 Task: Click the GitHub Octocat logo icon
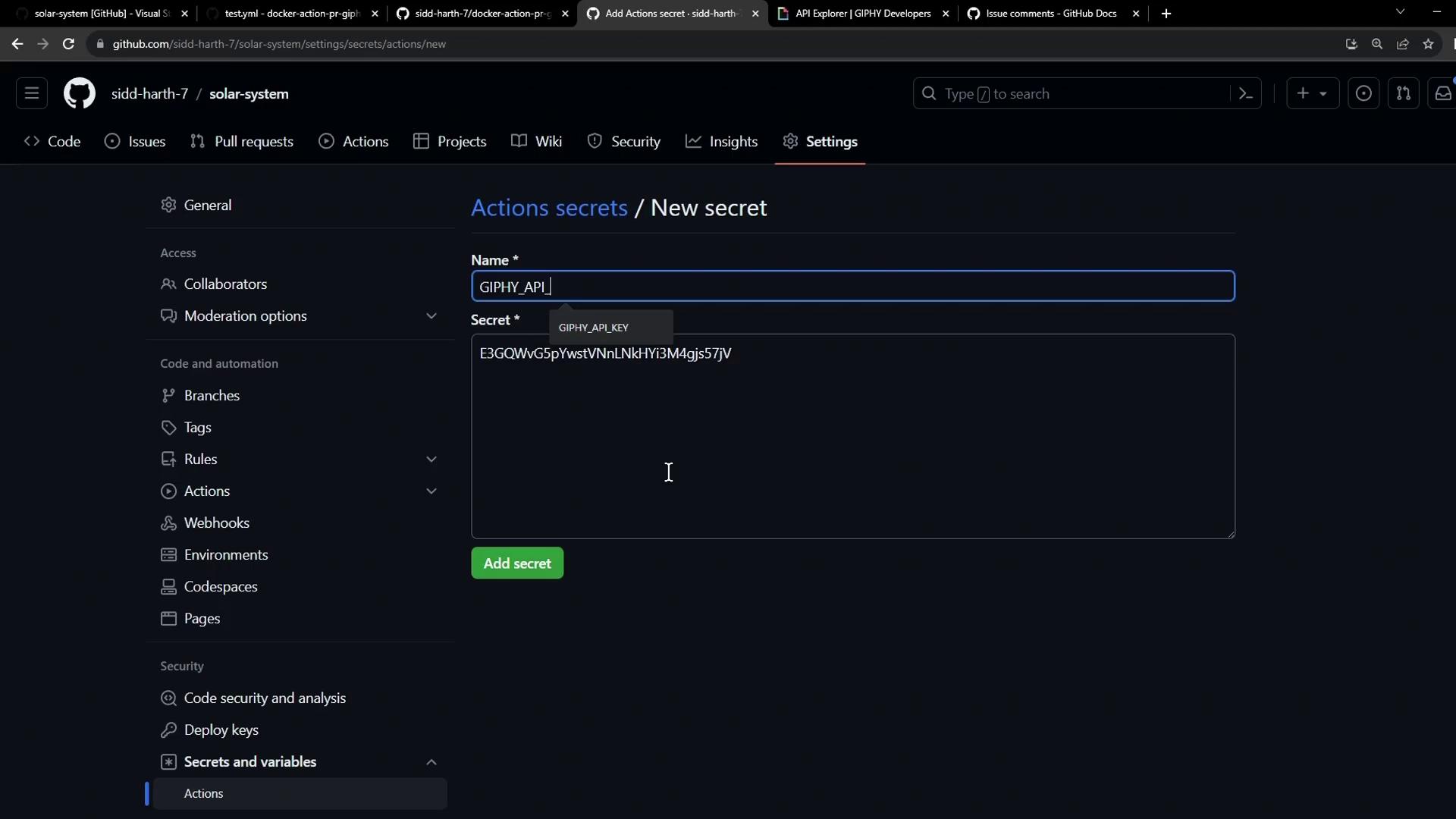tap(79, 94)
